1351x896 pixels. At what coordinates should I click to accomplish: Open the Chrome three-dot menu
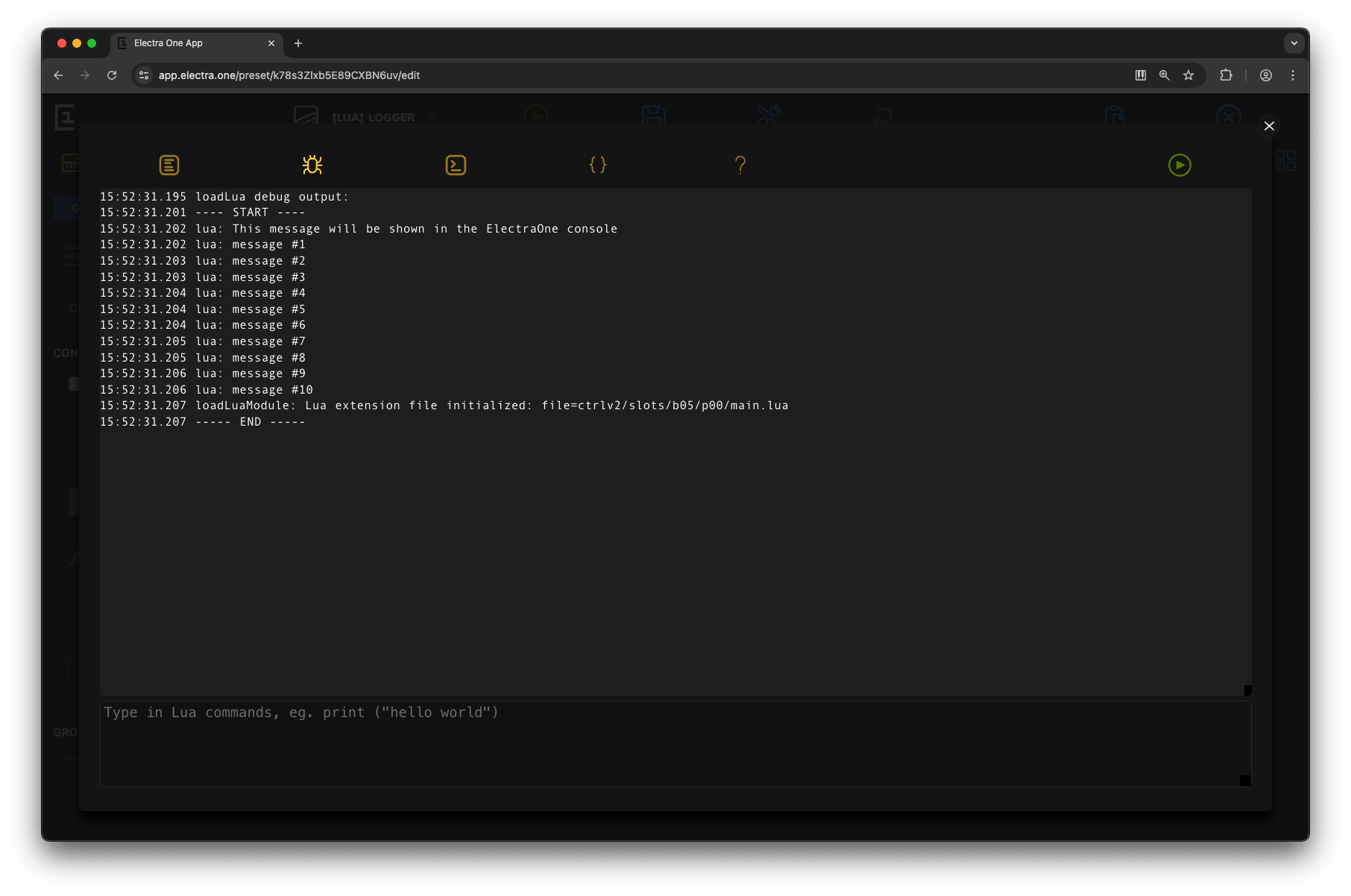pos(1294,75)
